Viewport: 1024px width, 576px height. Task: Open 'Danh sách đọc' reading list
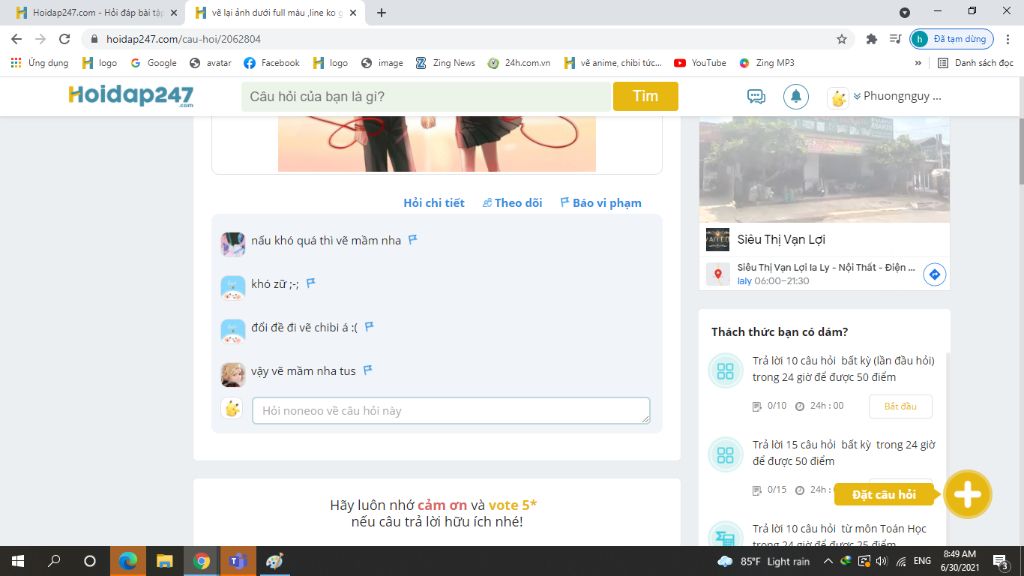pos(976,63)
